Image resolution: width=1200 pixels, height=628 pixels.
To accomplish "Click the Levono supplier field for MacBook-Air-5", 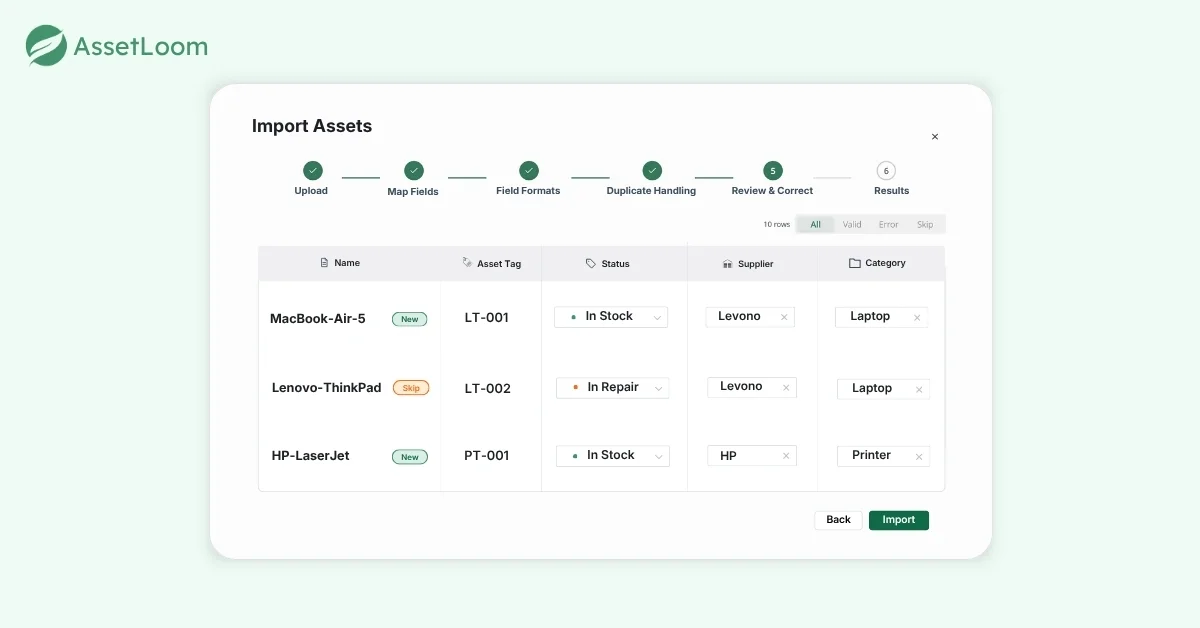I will [x=750, y=317].
